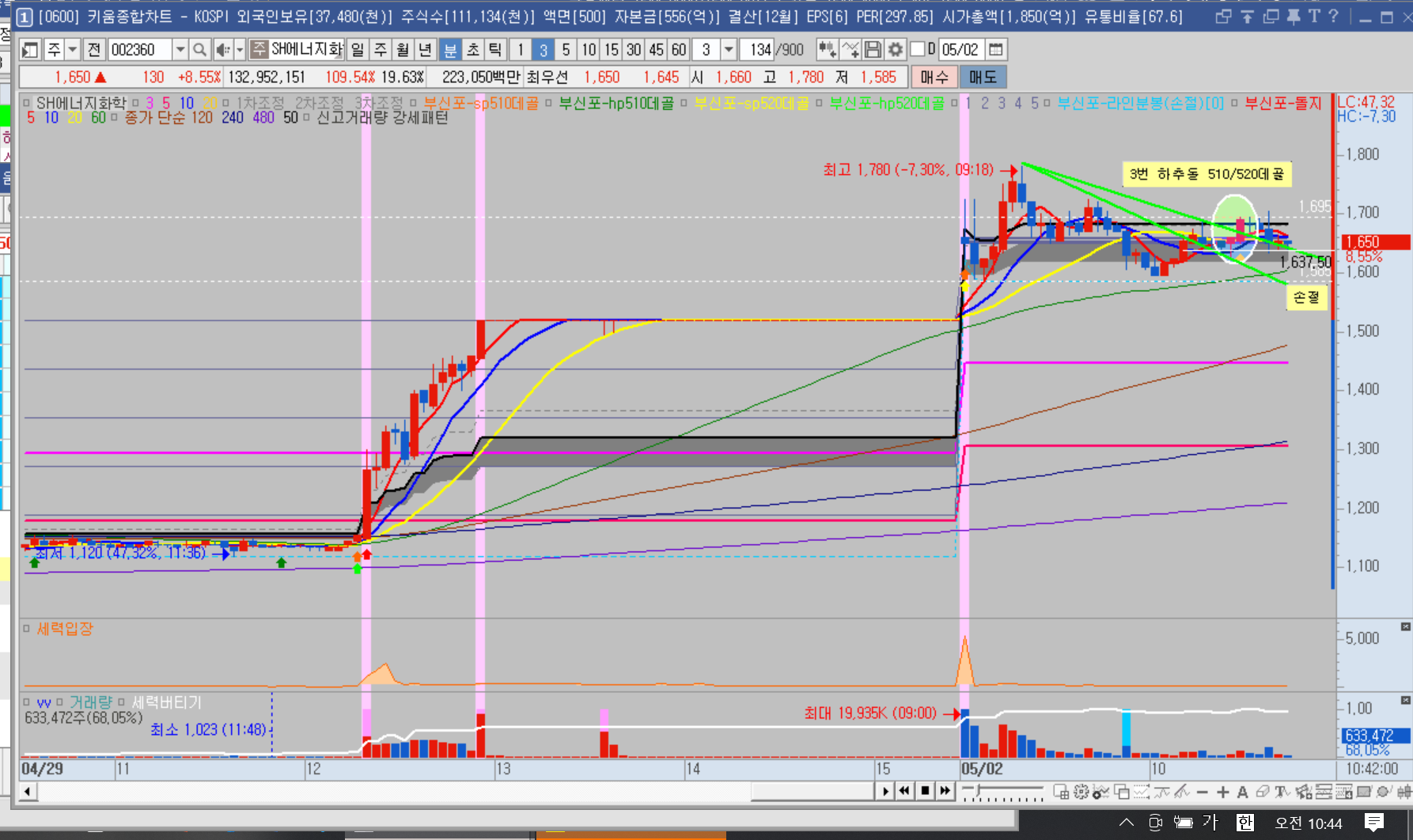Toggle the 세력입장 indicator checkbox
The height and width of the screenshot is (840, 1413).
click(27, 629)
